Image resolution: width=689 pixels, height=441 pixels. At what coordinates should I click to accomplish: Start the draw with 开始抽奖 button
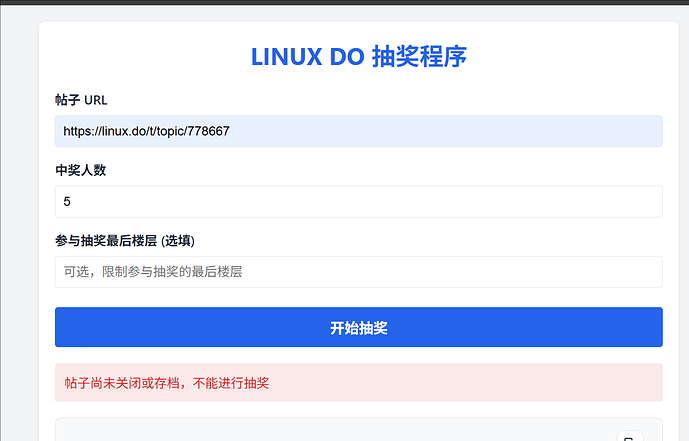tap(359, 327)
